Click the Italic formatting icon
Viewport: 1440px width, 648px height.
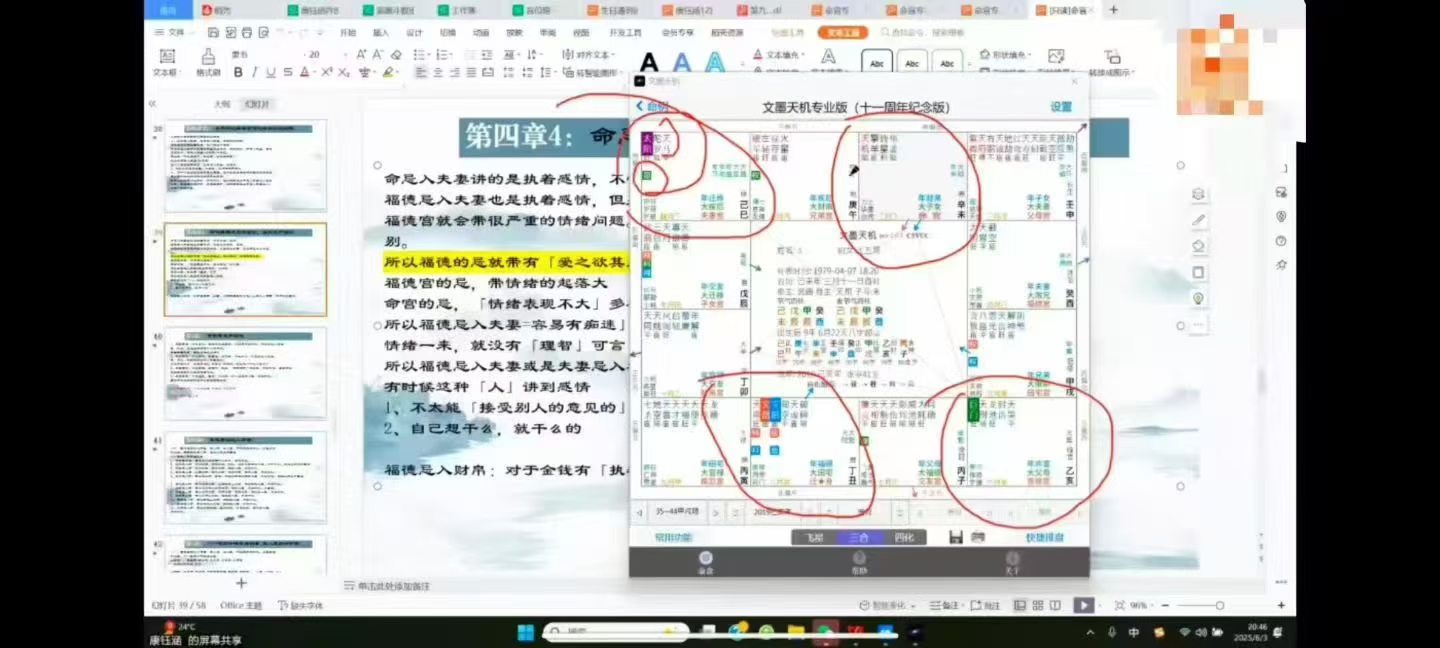[255, 72]
